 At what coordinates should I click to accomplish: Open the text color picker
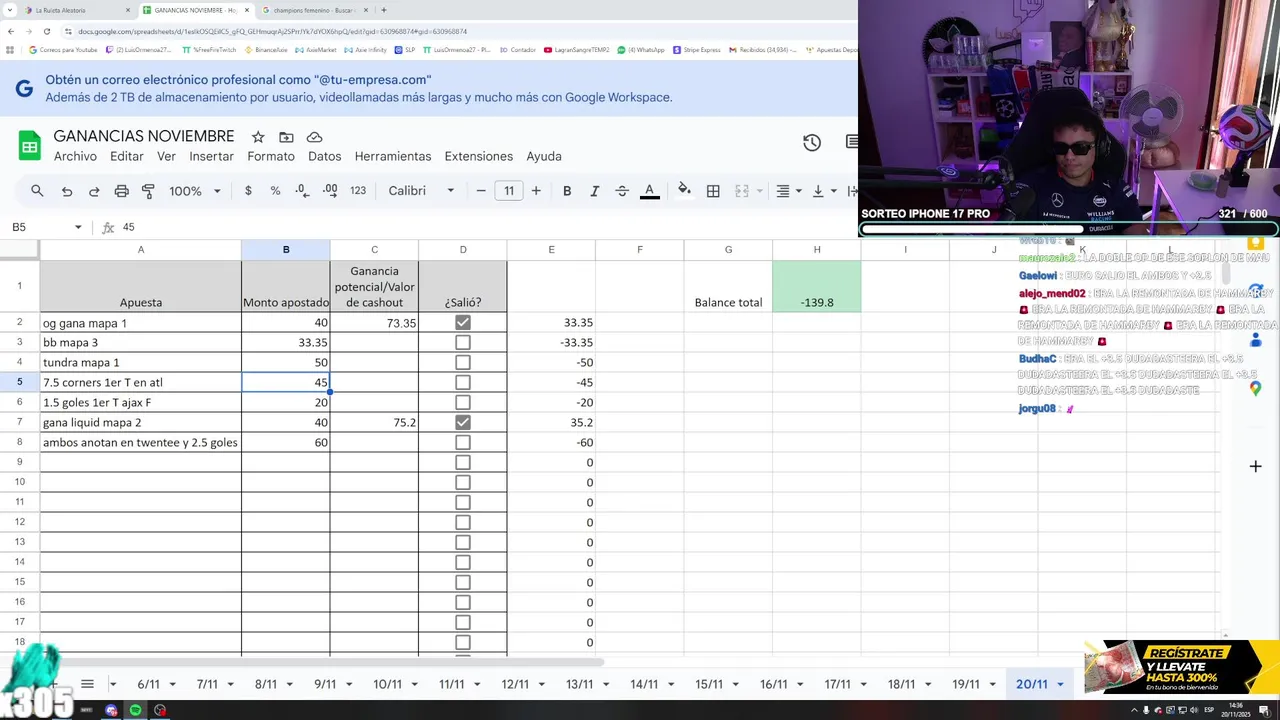[649, 191]
